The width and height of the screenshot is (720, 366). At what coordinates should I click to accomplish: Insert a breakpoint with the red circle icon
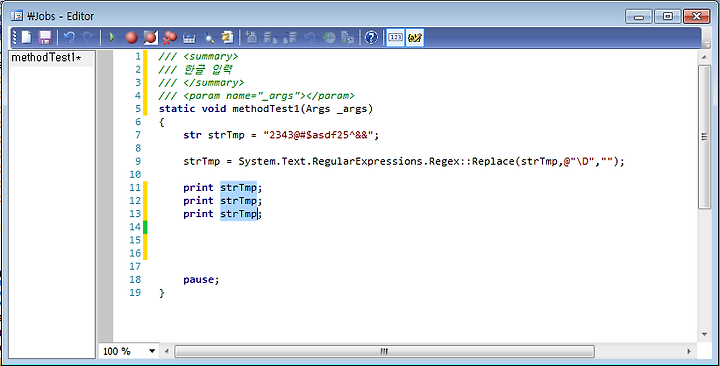click(131, 37)
